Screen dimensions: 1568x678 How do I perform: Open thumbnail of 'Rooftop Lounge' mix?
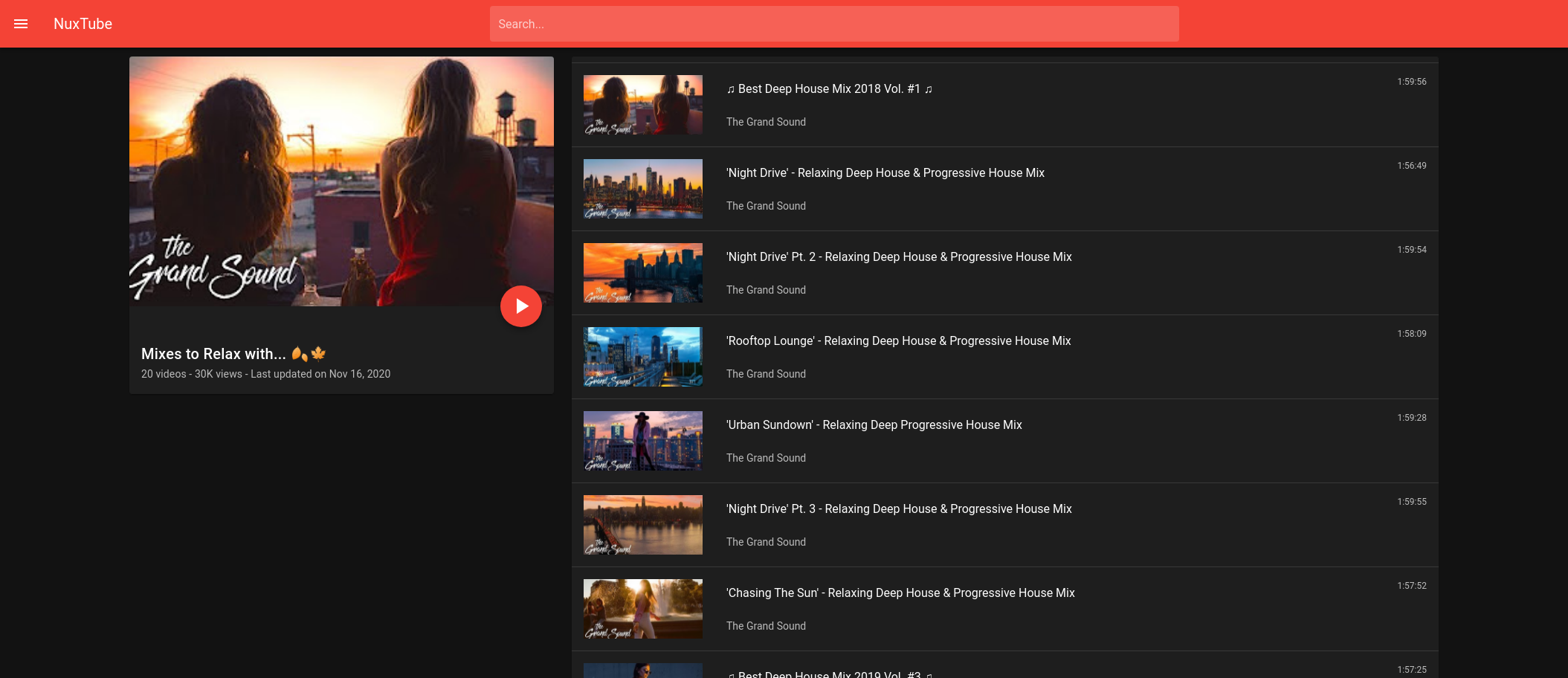pos(643,357)
